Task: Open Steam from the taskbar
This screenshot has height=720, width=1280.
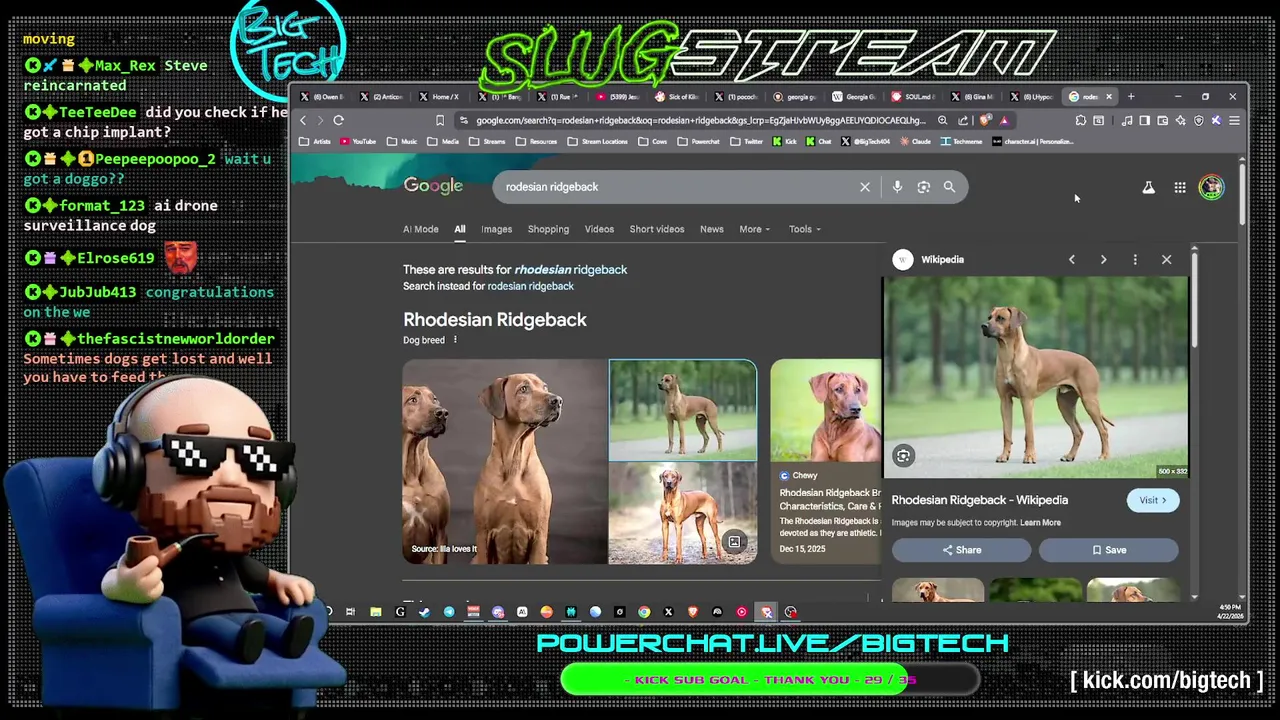Action: pyautogui.click(x=424, y=612)
